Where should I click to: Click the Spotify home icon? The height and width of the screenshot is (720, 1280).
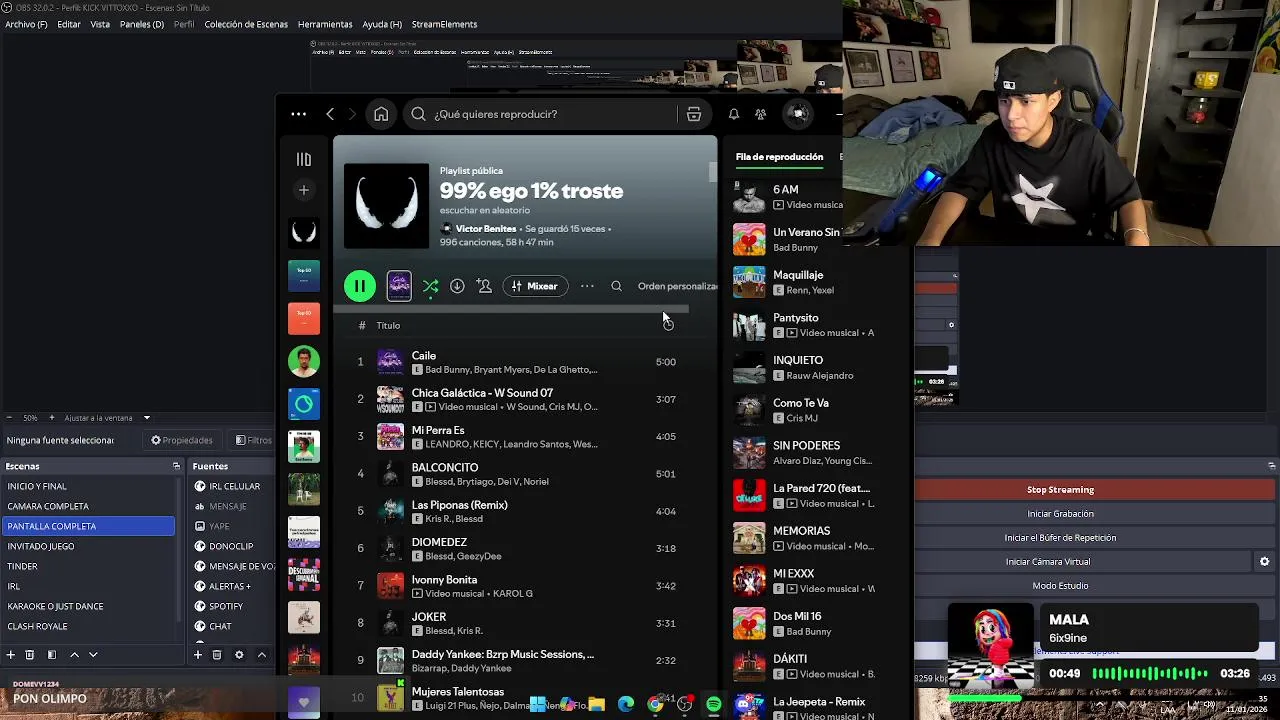[x=381, y=114]
